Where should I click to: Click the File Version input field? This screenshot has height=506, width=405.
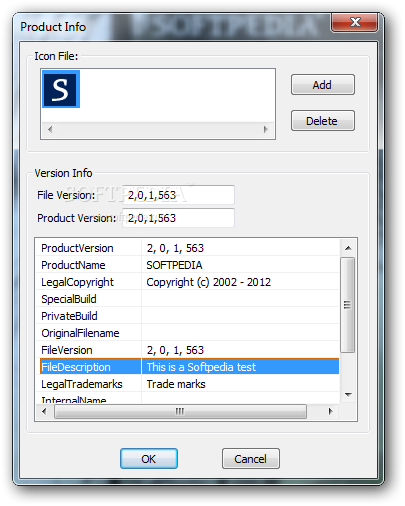[x=178, y=195]
